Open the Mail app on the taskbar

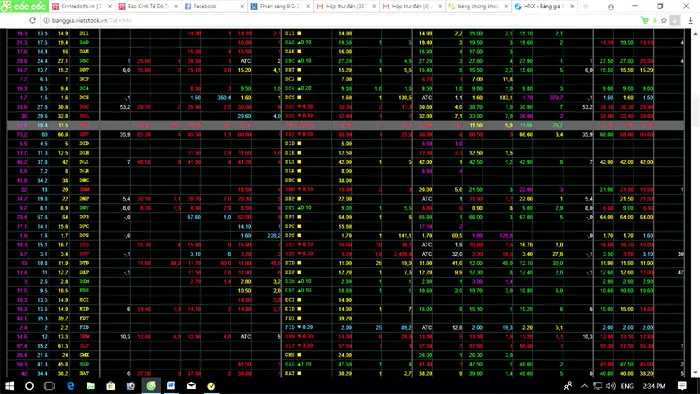click(x=191, y=386)
